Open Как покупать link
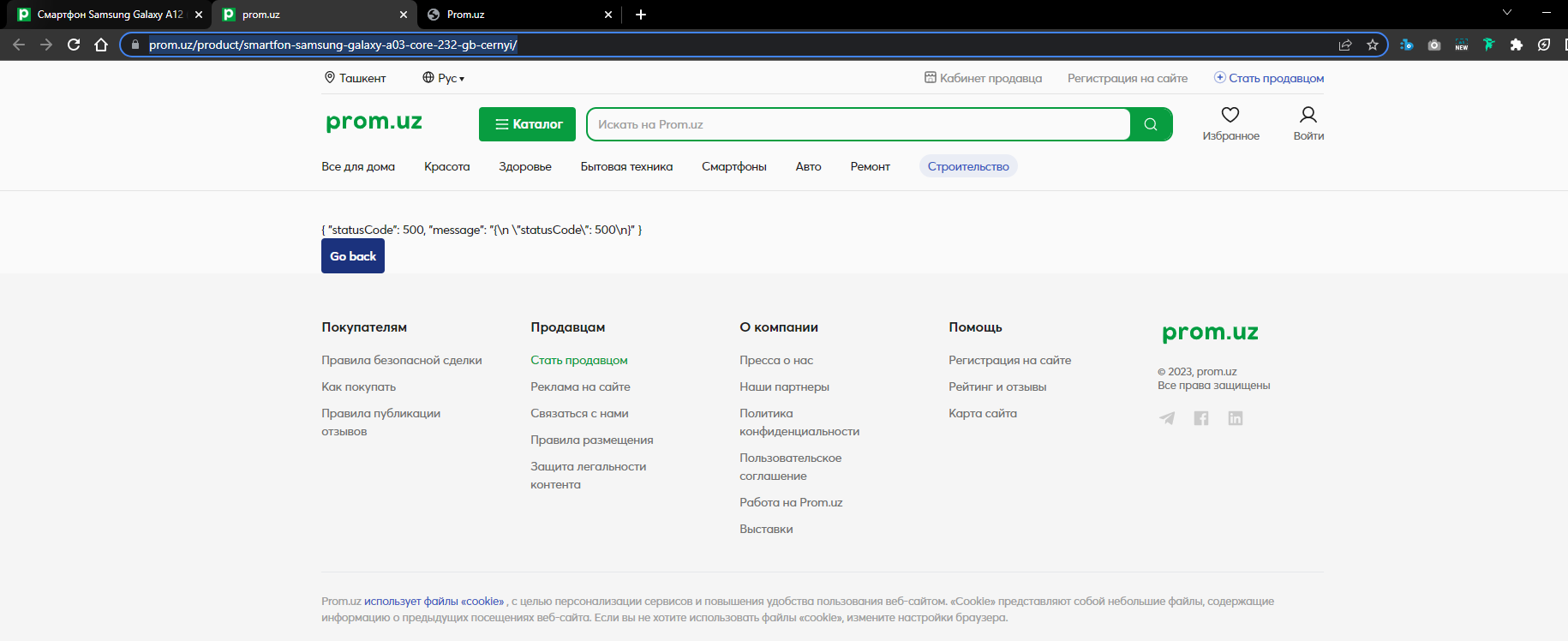This screenshot has width=1568, height=641. (359, 386)
